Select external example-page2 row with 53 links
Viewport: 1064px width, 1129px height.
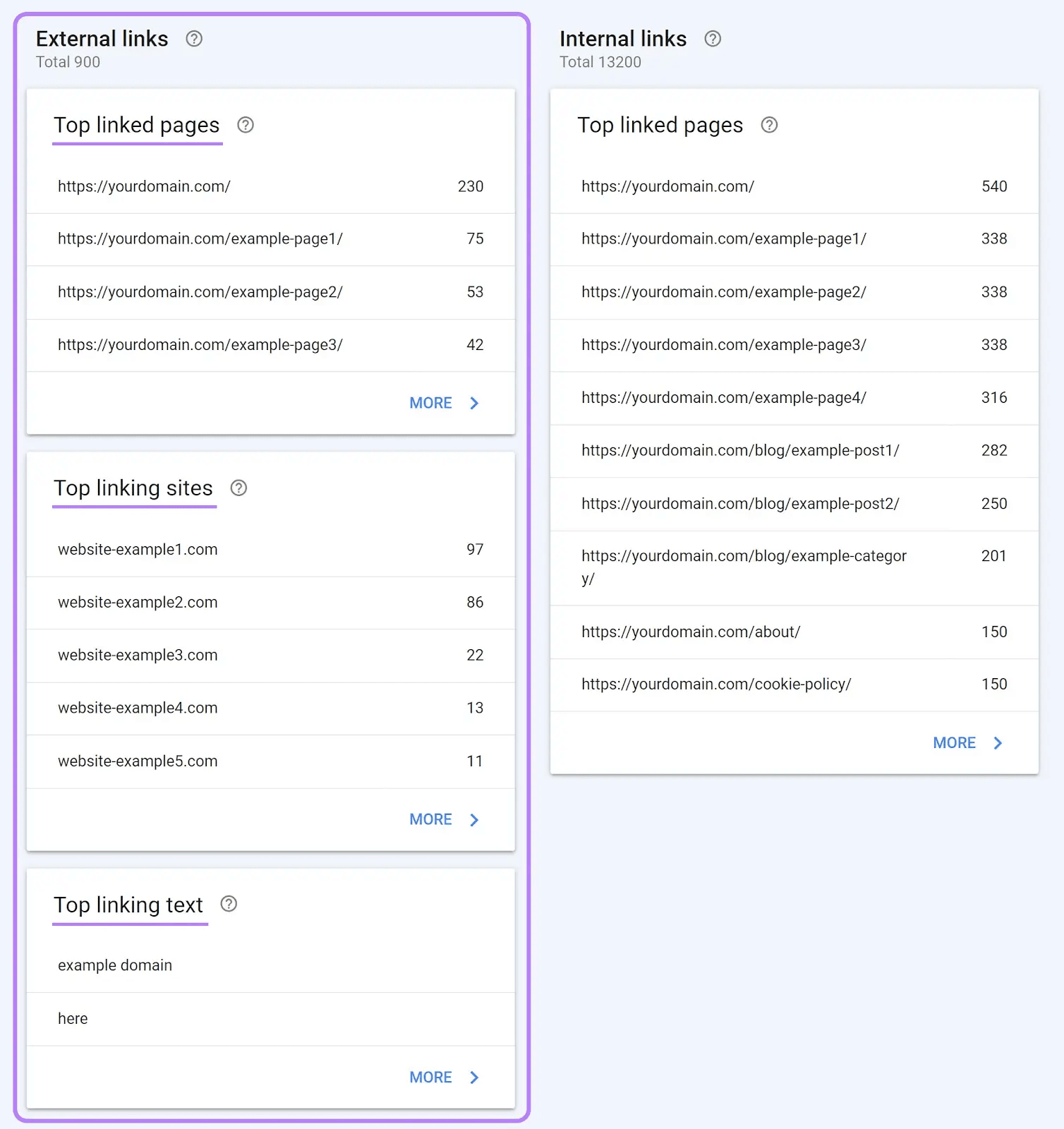tap(271, 292)
